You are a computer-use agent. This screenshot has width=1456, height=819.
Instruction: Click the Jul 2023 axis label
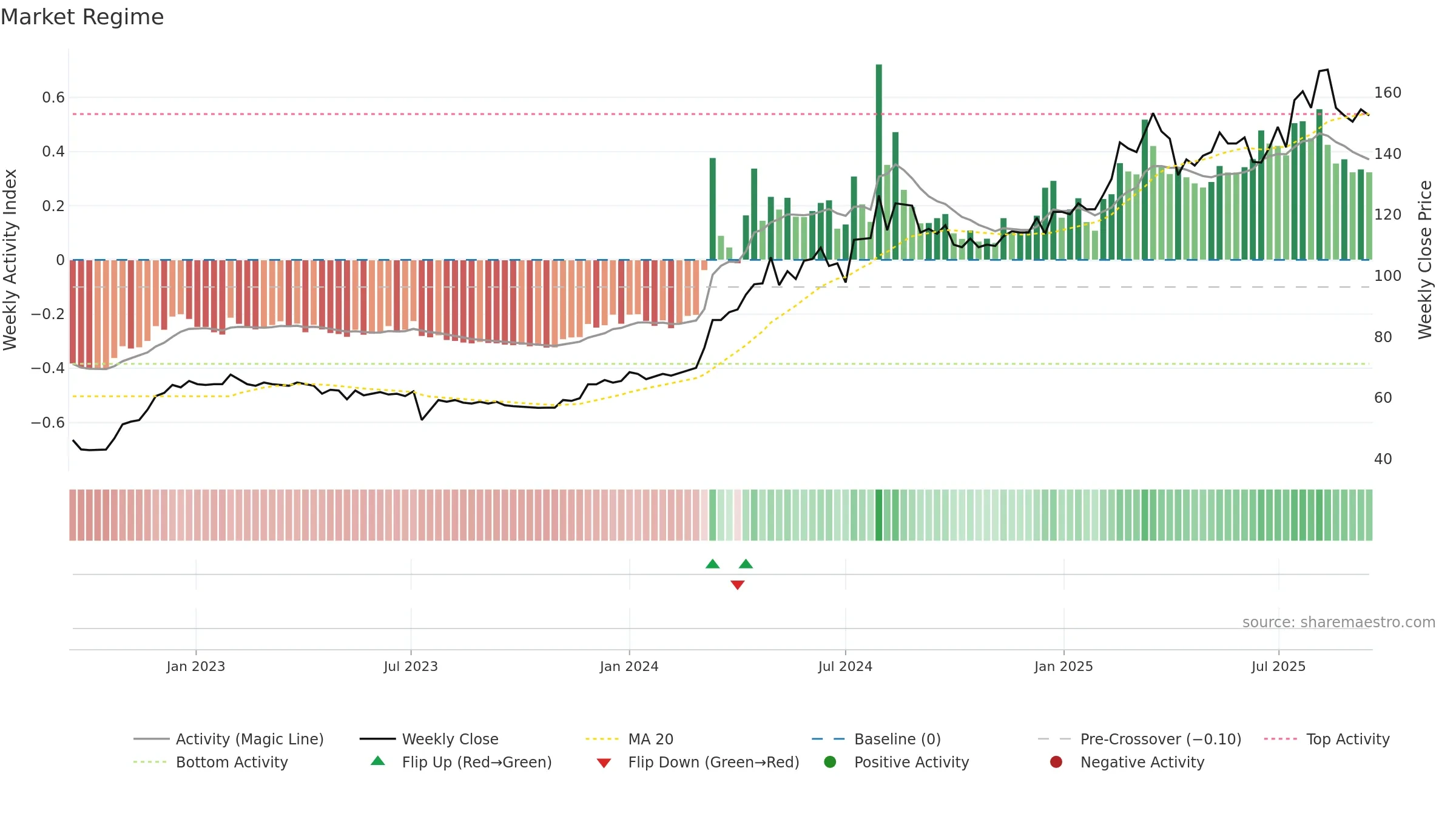pos(411,666)
